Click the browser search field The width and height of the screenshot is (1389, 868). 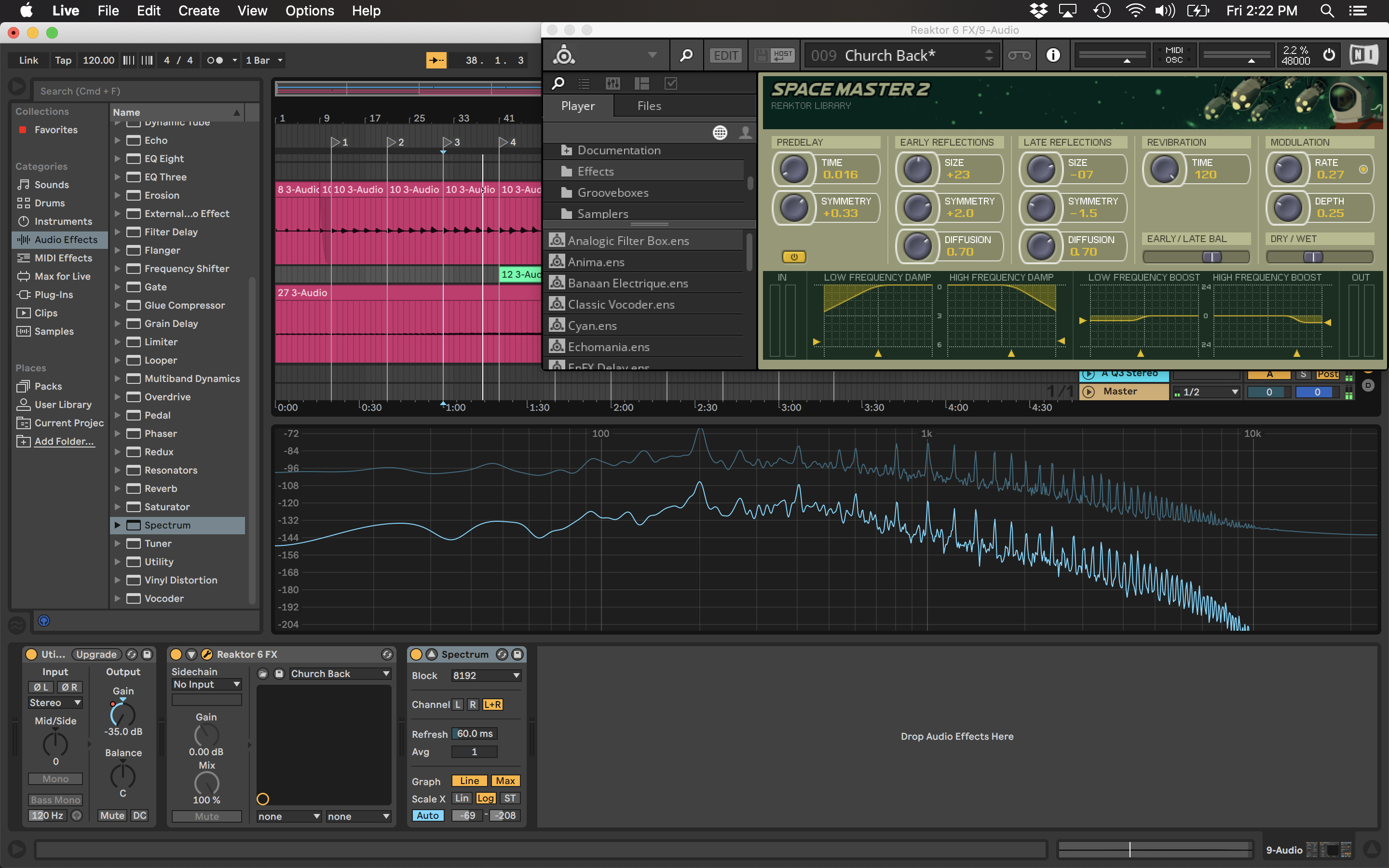pos(146,91)
